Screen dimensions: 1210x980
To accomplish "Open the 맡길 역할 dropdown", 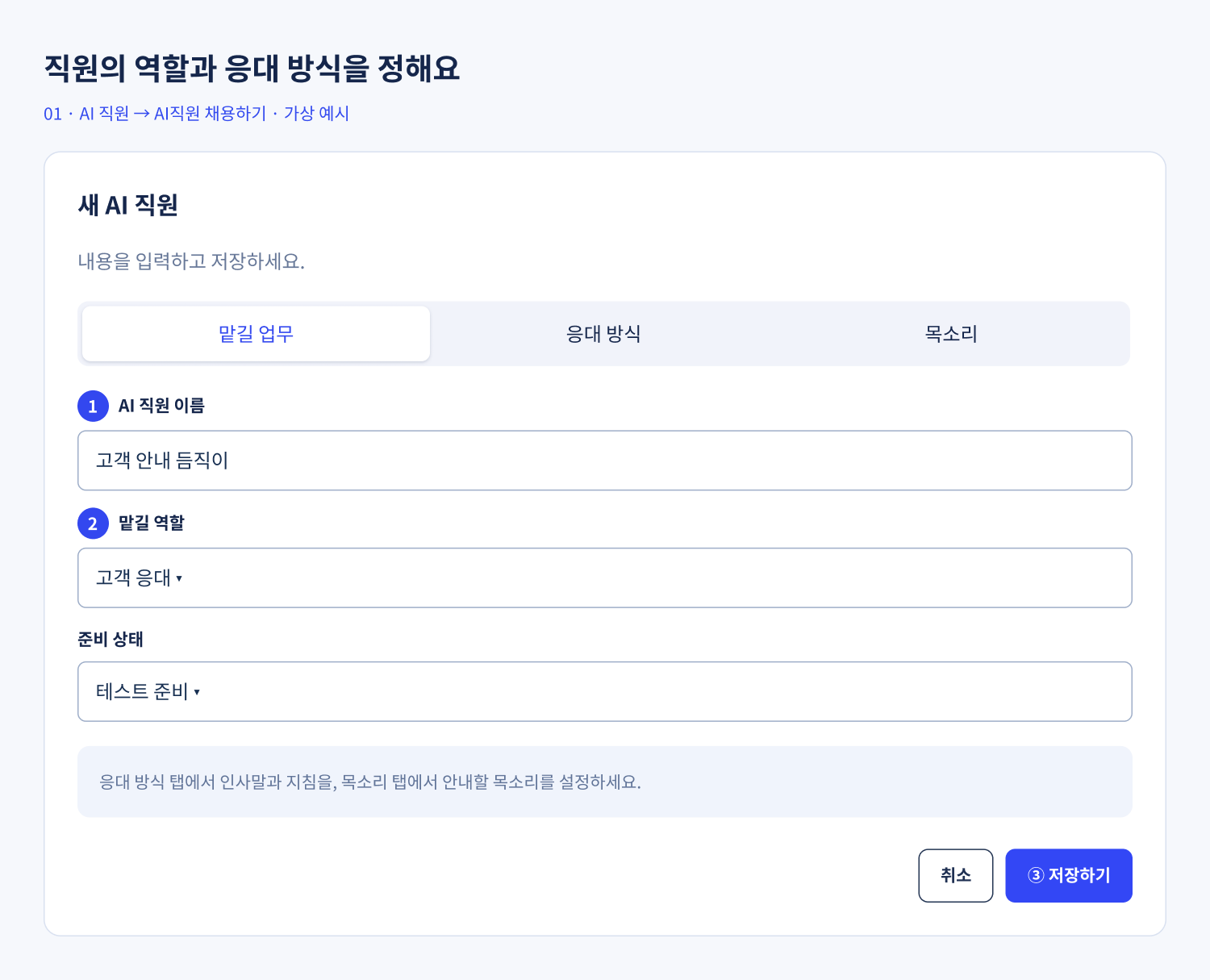I will click(605, 578).
